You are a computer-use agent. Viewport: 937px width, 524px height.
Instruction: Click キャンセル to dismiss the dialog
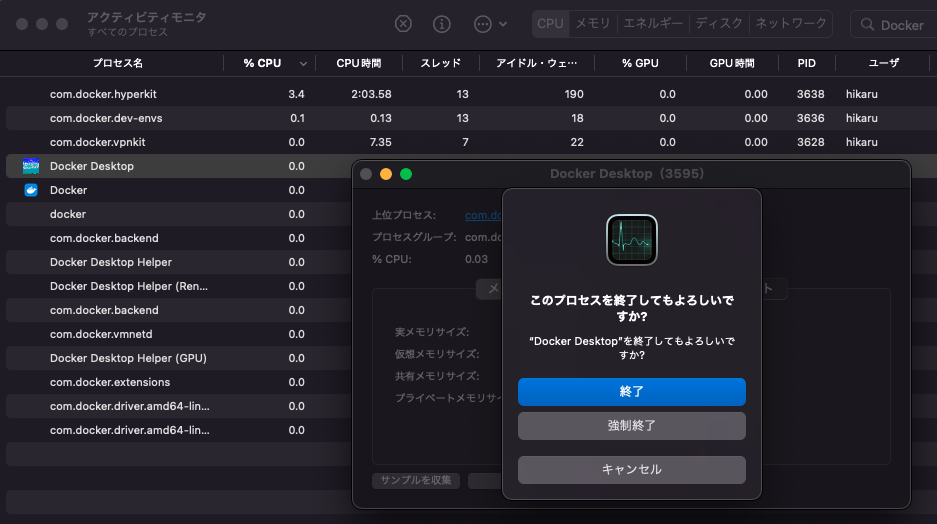pyautogui.click(x=632, y=470)
